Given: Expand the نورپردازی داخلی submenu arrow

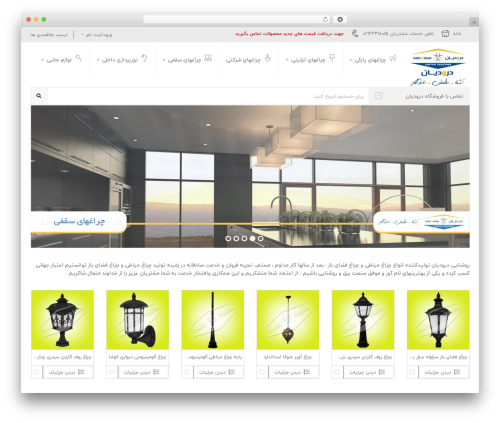Looking at the screenshot, I should 98,60.
